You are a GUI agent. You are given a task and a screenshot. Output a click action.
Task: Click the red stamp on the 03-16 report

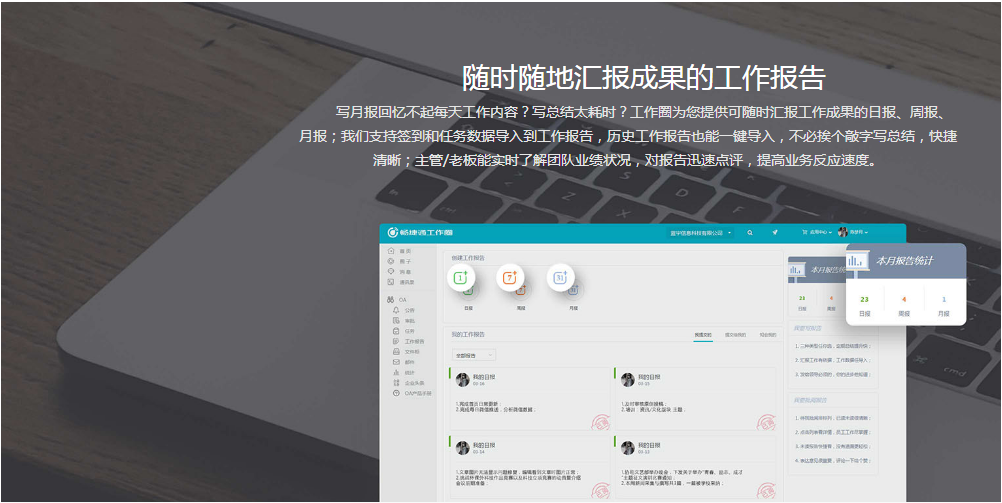click(x=601, y=422)
